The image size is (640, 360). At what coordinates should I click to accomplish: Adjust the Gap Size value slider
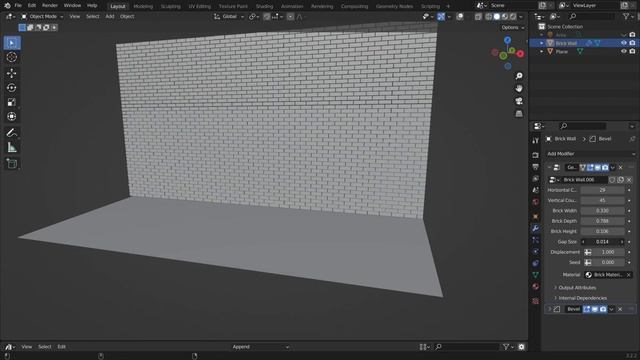(602, 242)
